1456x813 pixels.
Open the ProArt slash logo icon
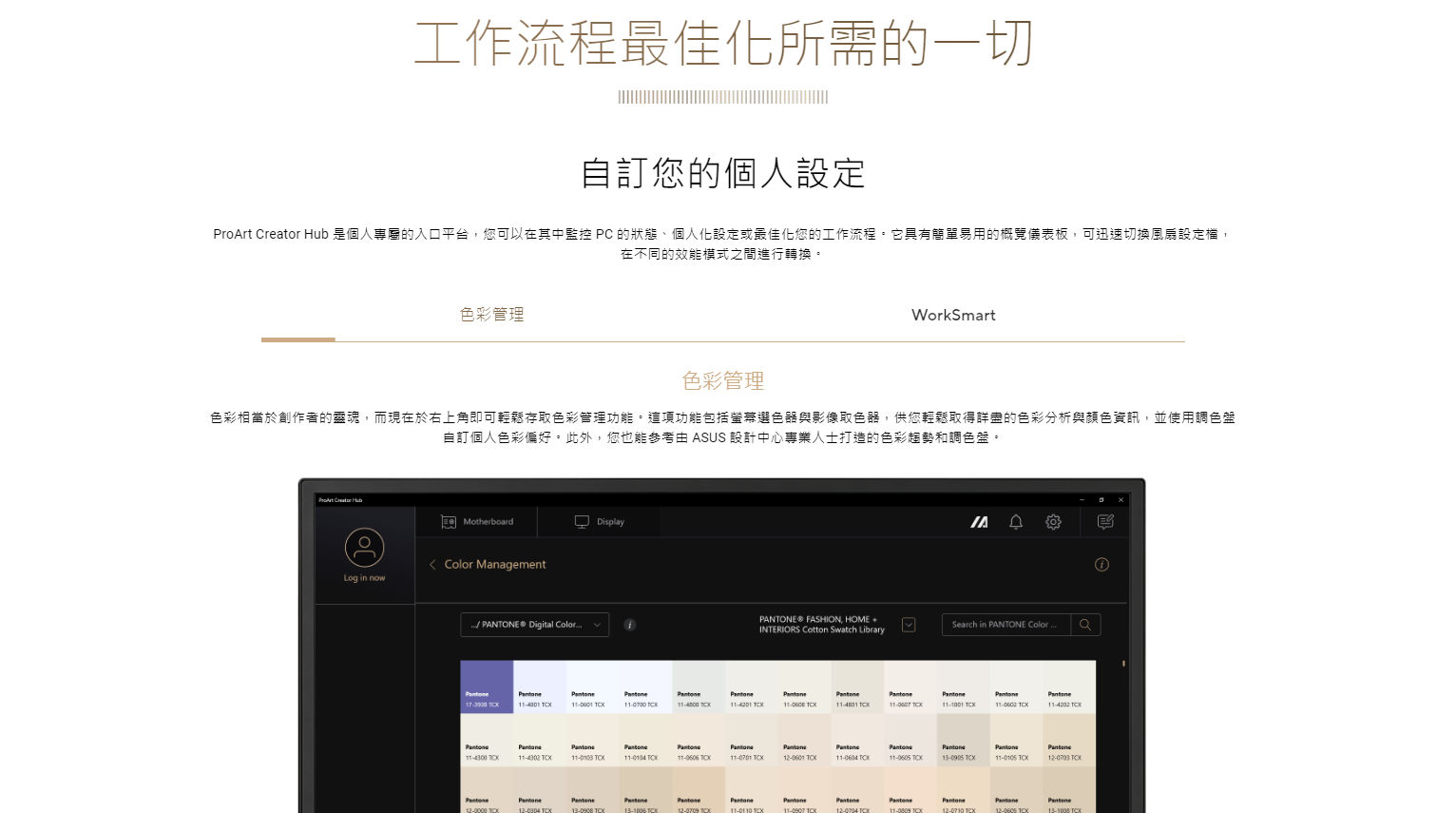979,522
